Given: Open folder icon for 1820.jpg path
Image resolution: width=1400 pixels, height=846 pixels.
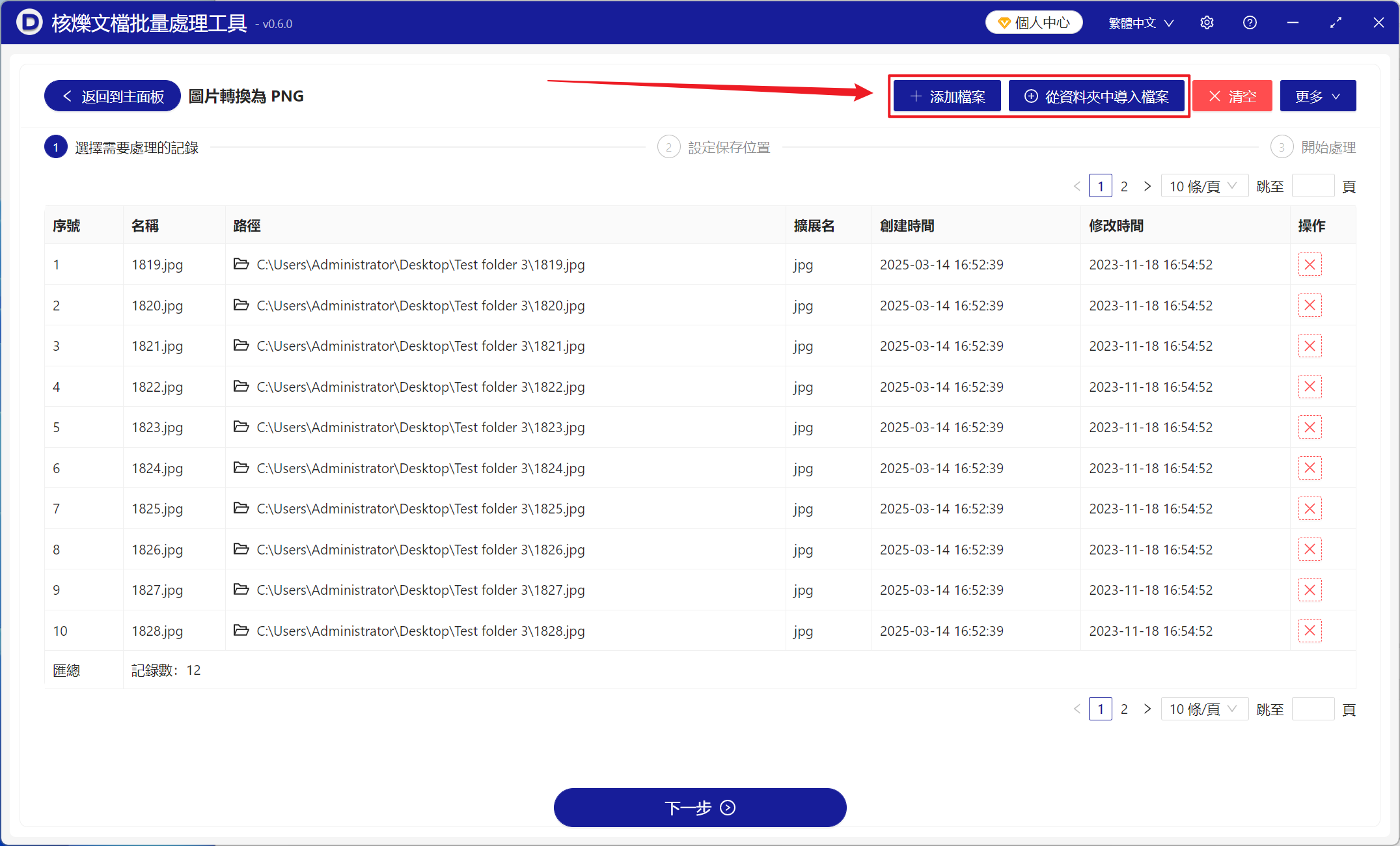Looking at the screenshot, I should 241,305.
